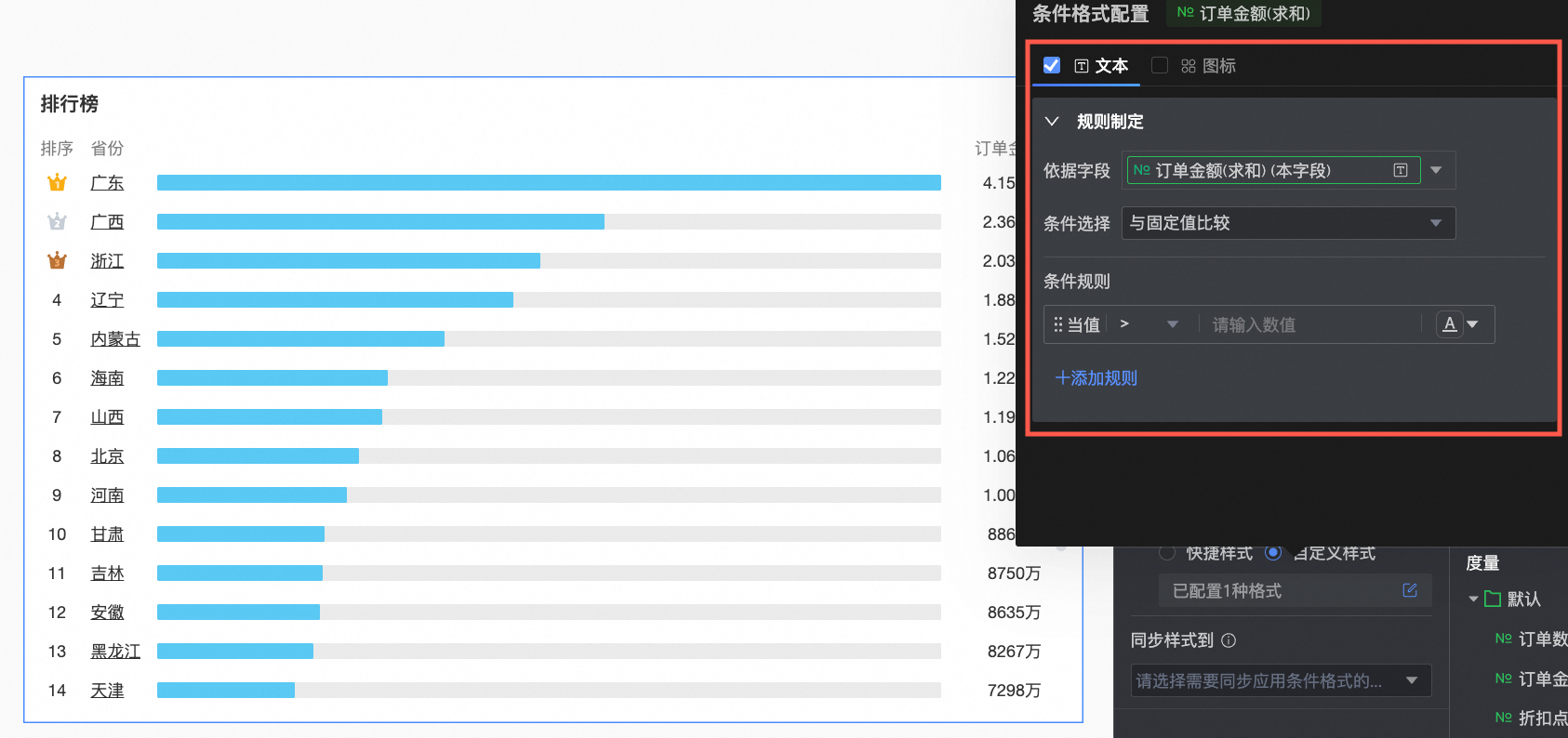Click the 辽宁 progress bar
Viewport: 1568px width, 738px height.
coord(549,300)
